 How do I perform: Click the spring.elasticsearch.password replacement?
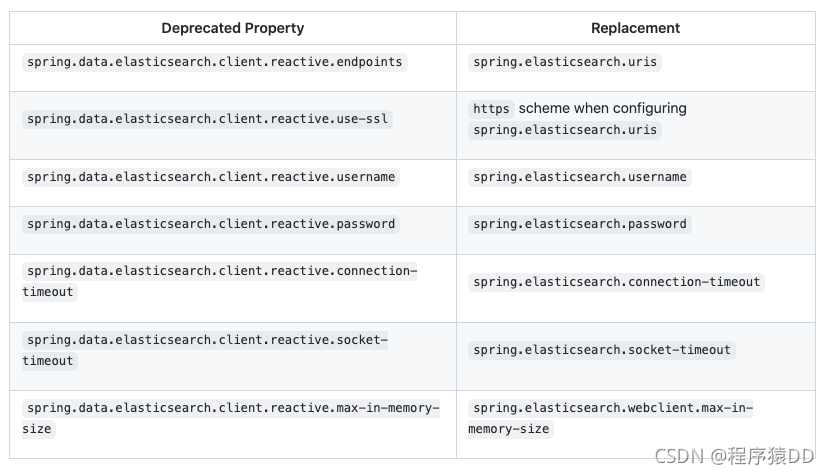click(579, 224)
